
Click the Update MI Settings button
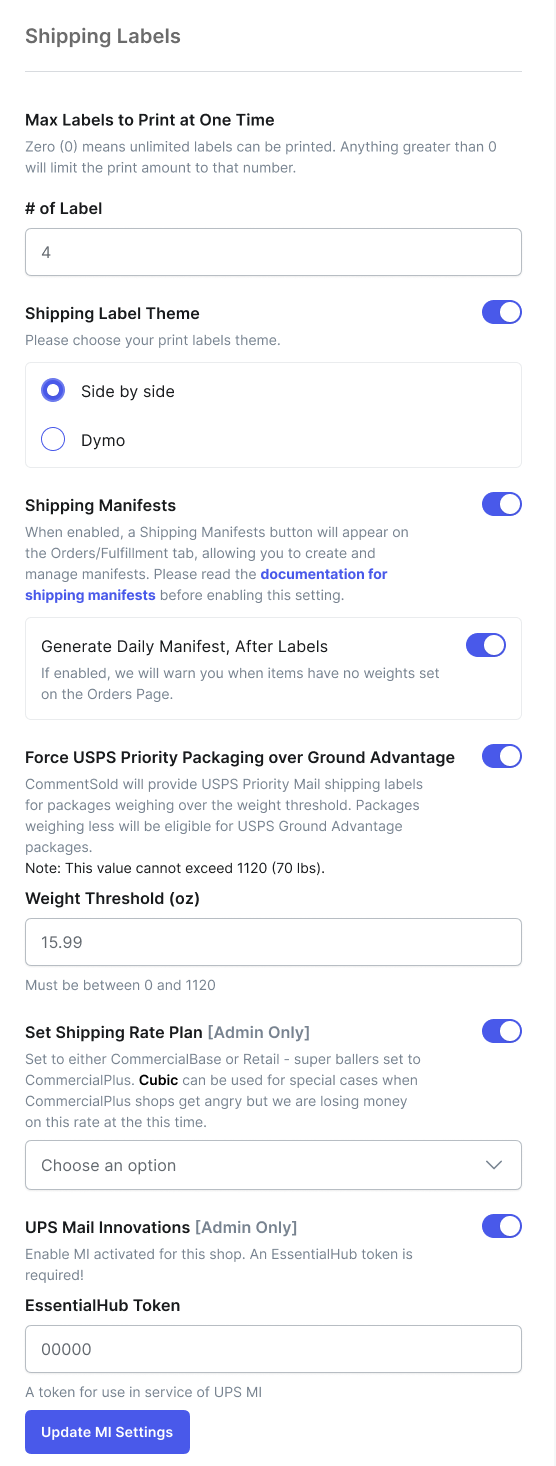[x=107, y=1432]
